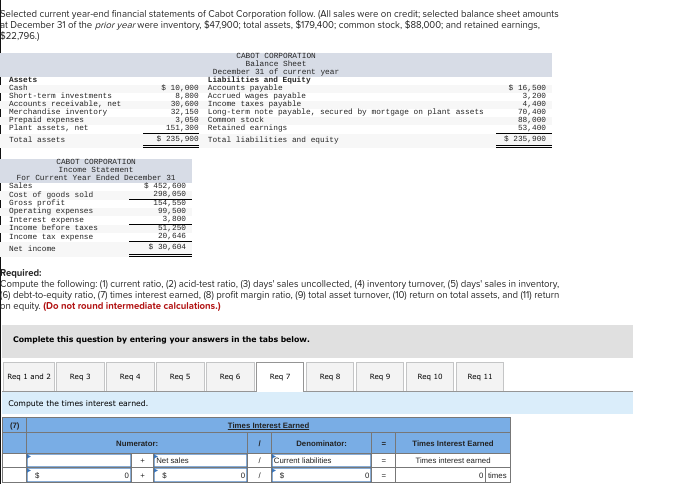
Task: Go to the Req 11 tab
Action: [x=480, y=377]
